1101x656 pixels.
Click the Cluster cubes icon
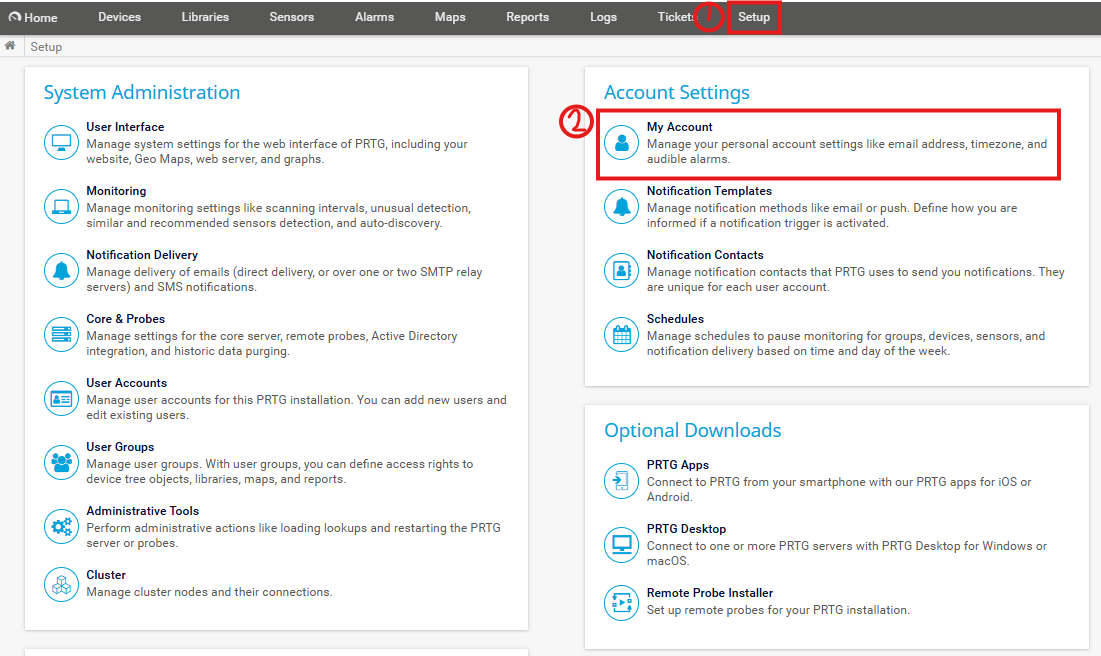[x=61, y=584]
